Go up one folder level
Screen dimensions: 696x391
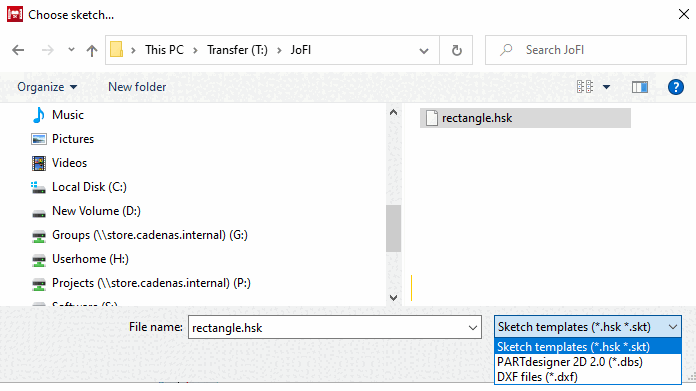[92, 50]
